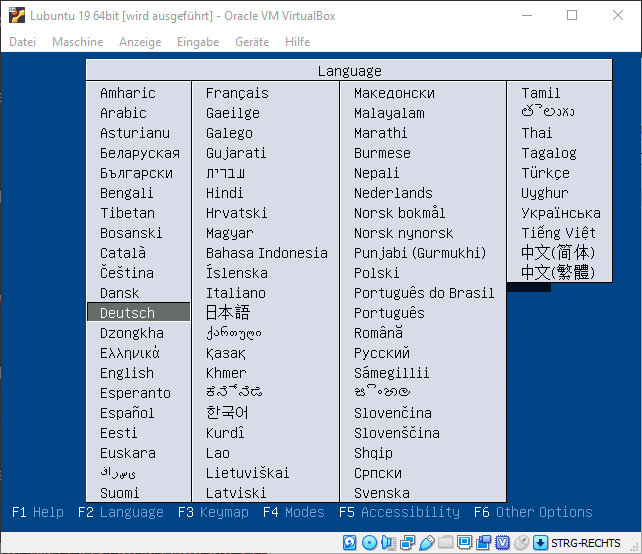Open the Anzeige menu
The height and width of the screenshot is (554, 642).
point(140,42)
